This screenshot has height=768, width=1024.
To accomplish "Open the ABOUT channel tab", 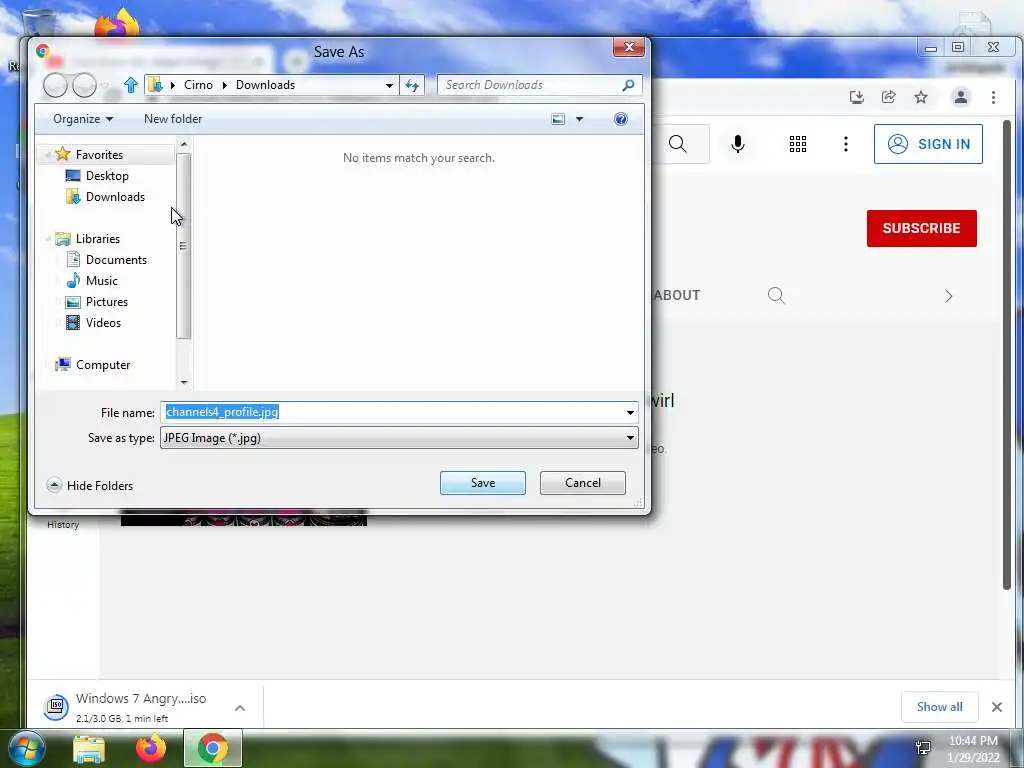I will [x=677, y=295].
